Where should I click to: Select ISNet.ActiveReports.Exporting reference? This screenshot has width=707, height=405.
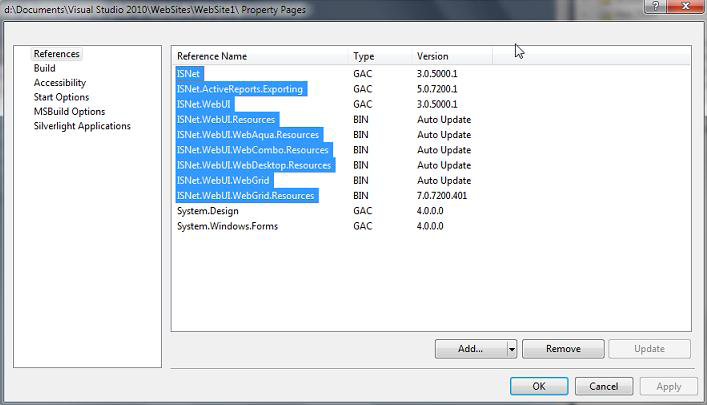click(240, 89)
